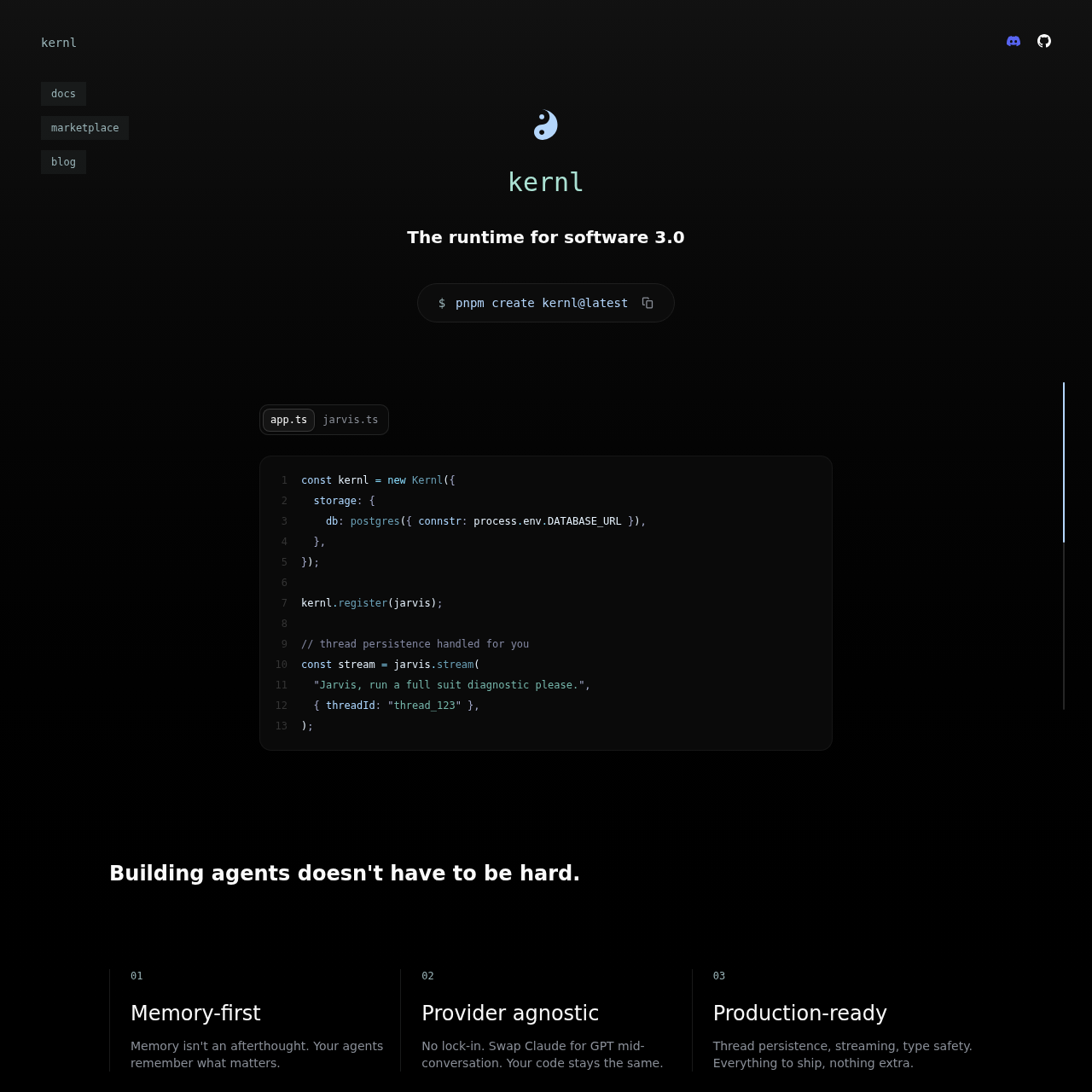Screen dimensions: 1092x1092
Task: Click the 'Provider agnostic' feature title
Action: click(510, 1013)
